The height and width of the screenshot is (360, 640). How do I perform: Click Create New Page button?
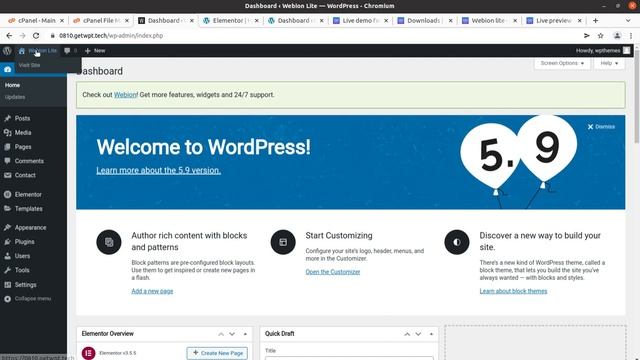point(217,353)
